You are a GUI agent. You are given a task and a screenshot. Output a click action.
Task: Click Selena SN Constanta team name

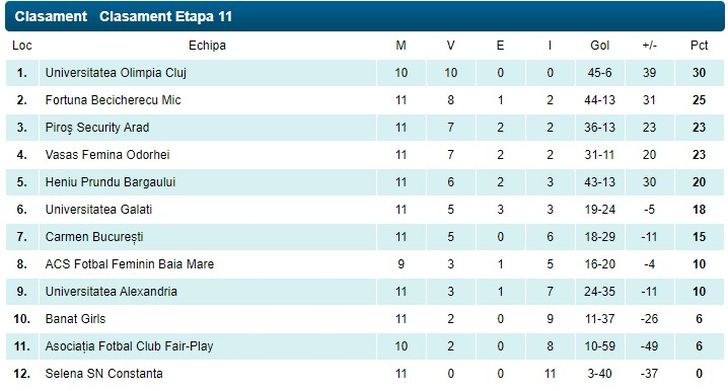pos(104,374)
